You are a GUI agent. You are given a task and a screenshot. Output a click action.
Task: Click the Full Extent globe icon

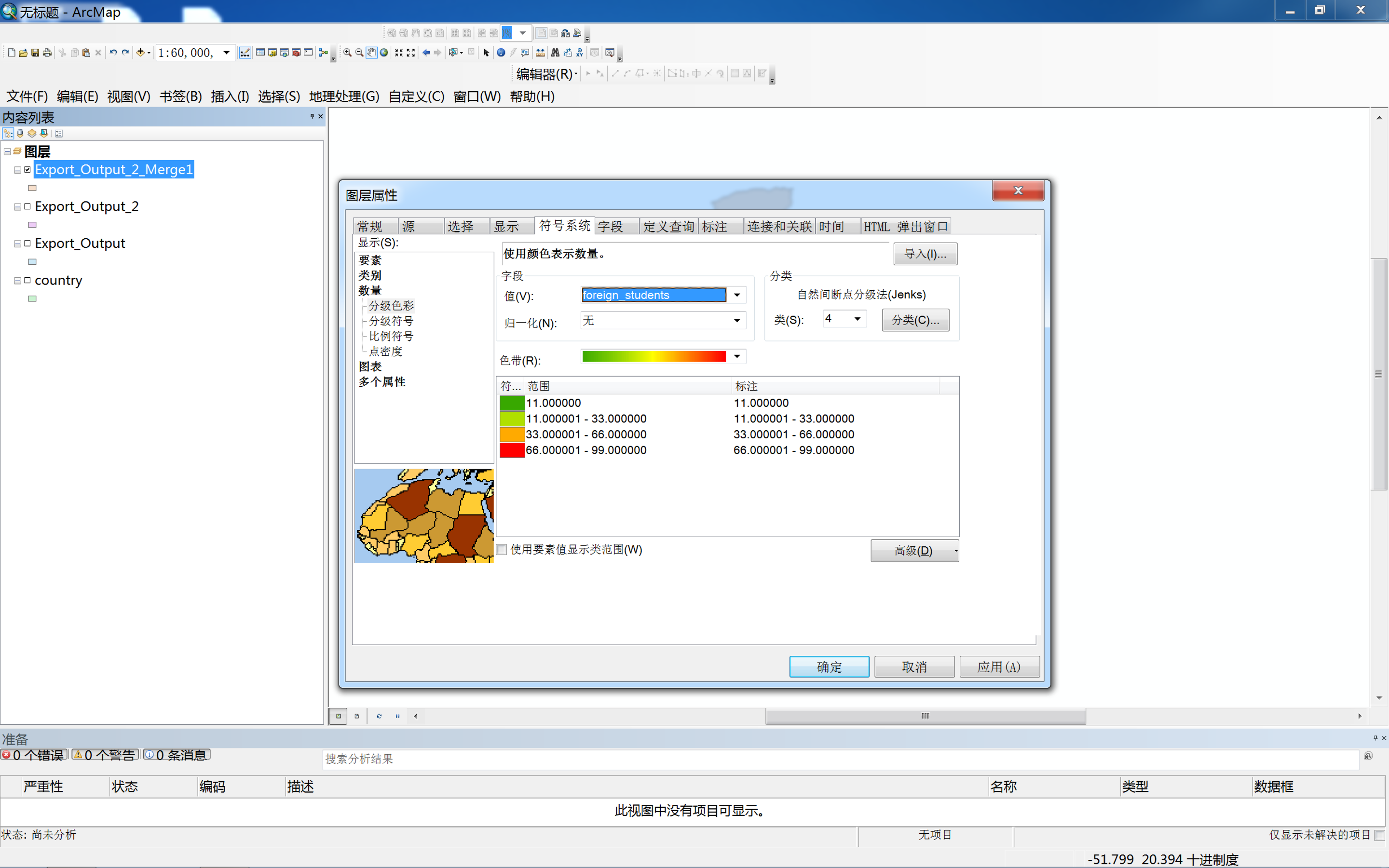pyautogui.click(x=384, y=53)
